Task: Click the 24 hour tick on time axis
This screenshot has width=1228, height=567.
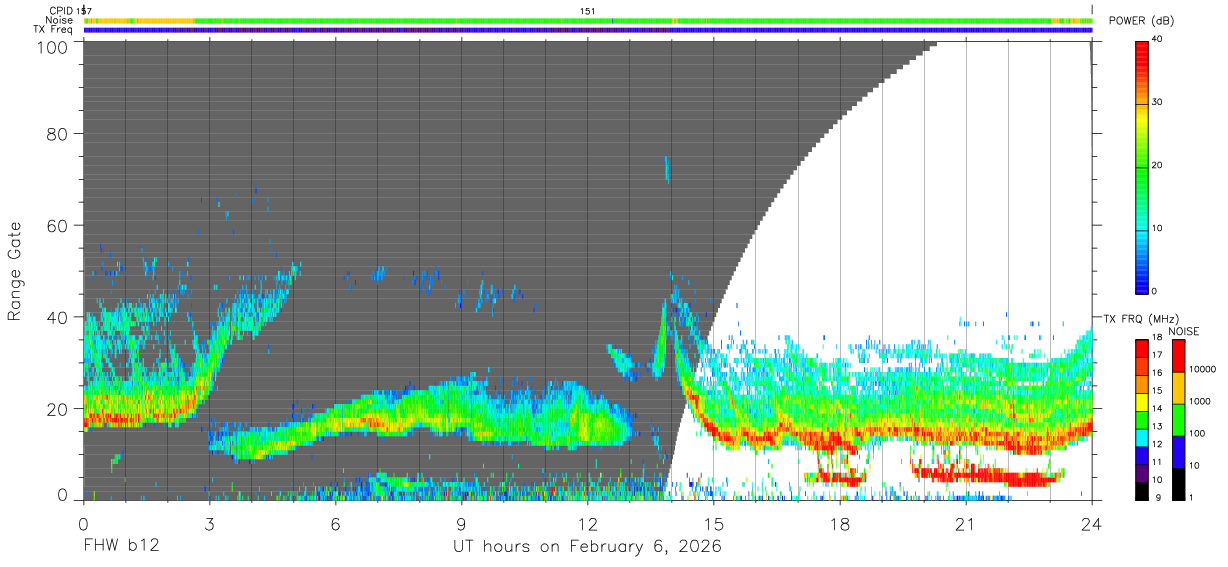Action: point(1092,524)
